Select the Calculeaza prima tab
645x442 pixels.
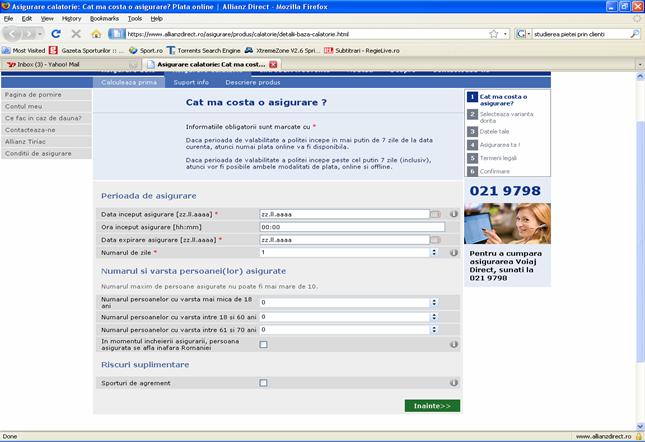click(129, 82)
